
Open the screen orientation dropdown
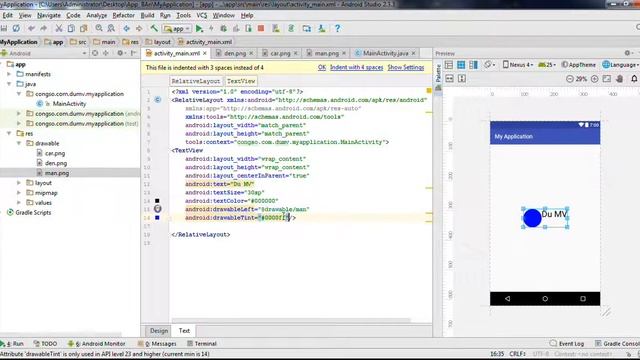489,64
